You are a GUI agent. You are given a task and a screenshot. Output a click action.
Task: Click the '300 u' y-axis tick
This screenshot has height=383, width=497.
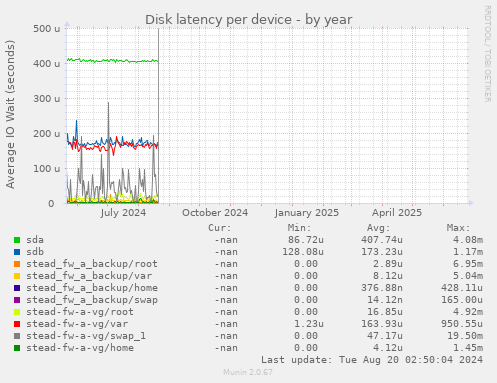(x=47, y=98)
